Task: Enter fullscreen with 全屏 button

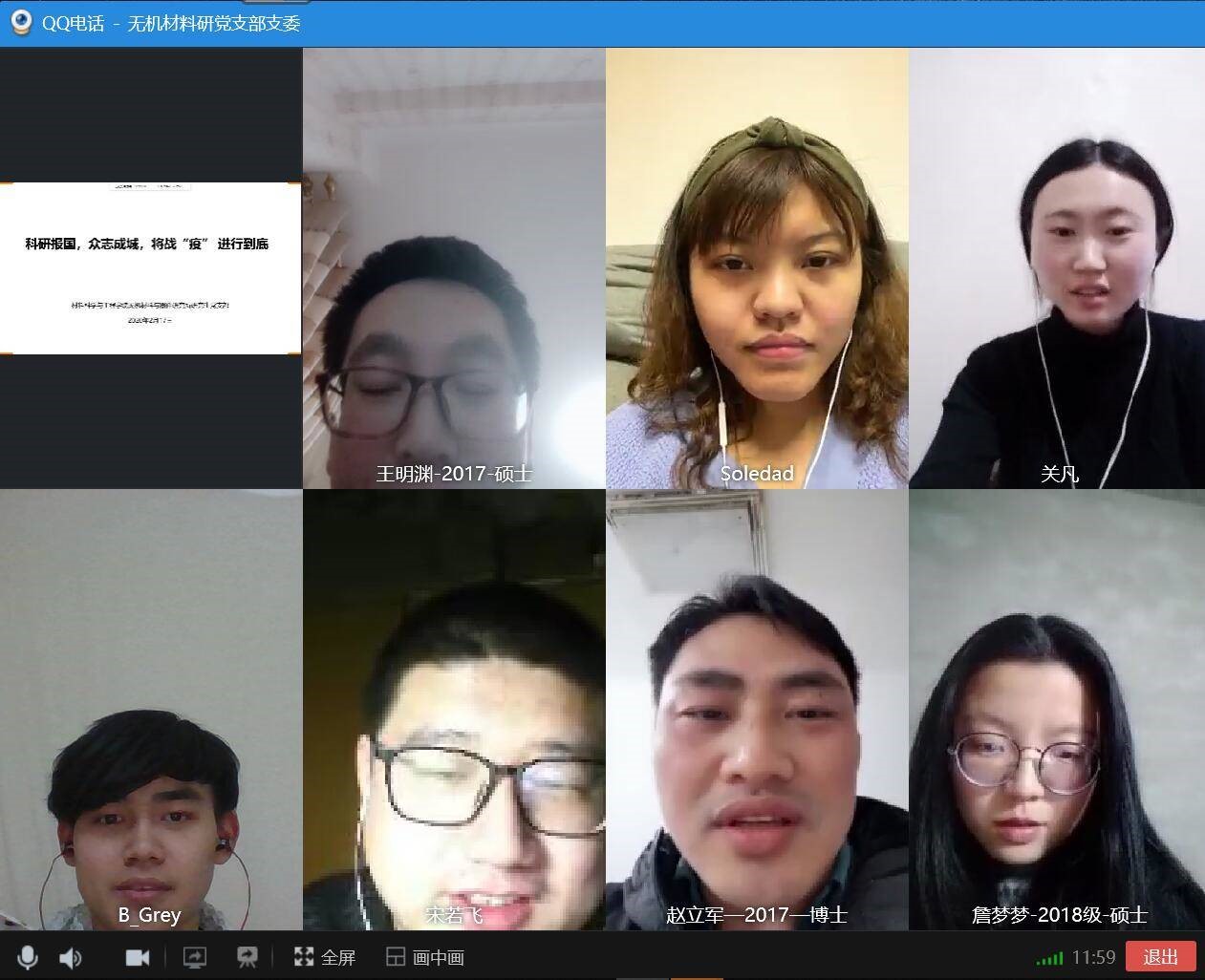Action: click(x=325, y=957)
